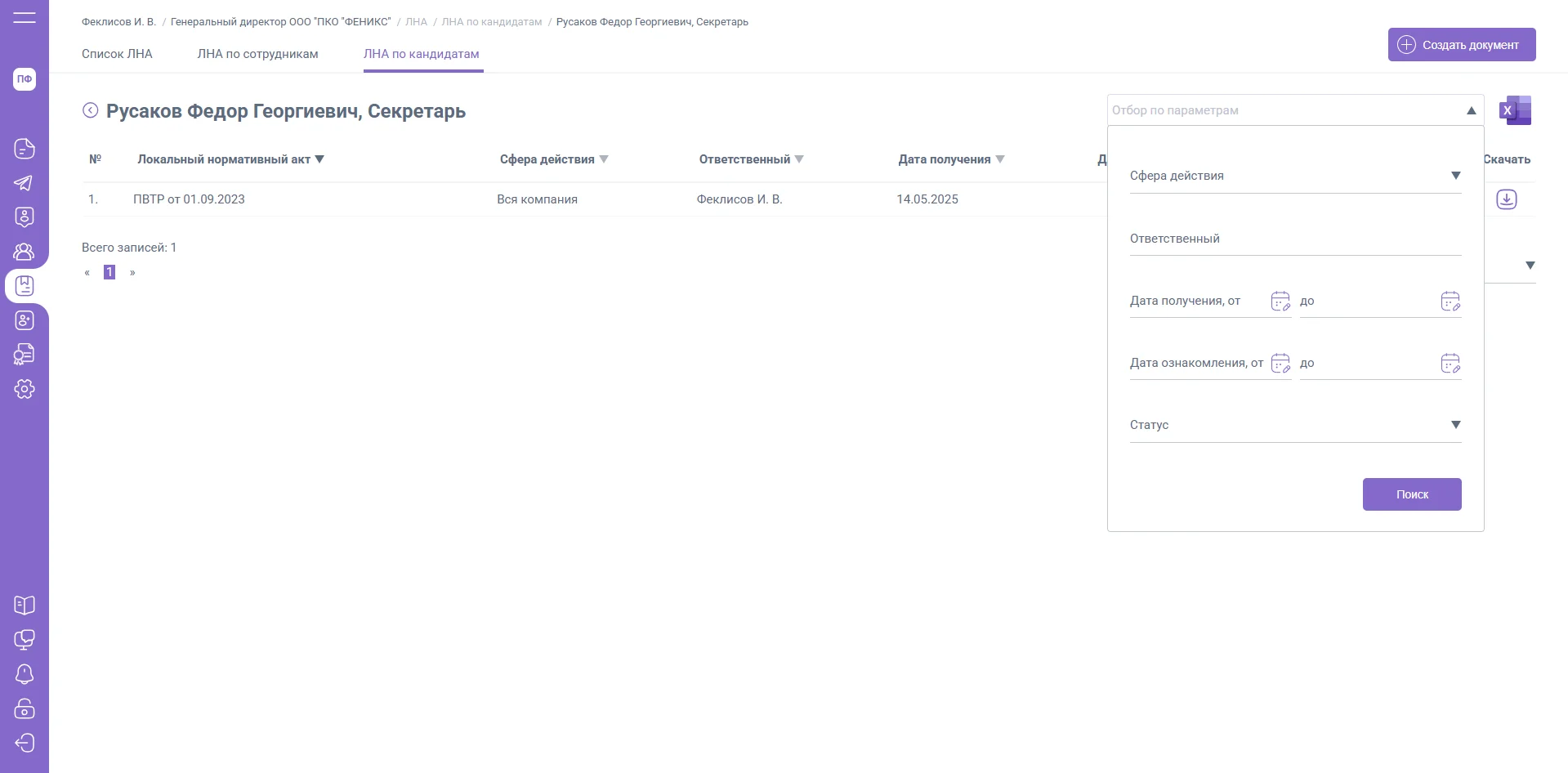Viewport: 1568px width, 773px height.
Task: Click the notifications bell in sidebar
Action: point(25,674)
